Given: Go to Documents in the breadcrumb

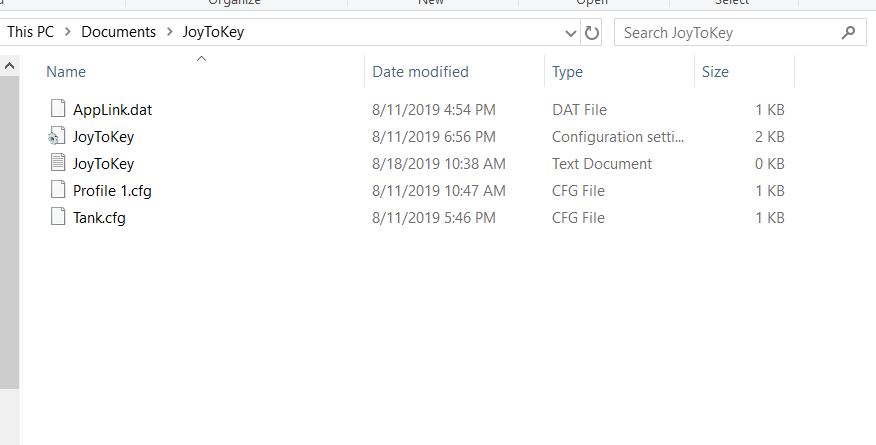Looking at the screenshot, I should [x=118, y=32].
